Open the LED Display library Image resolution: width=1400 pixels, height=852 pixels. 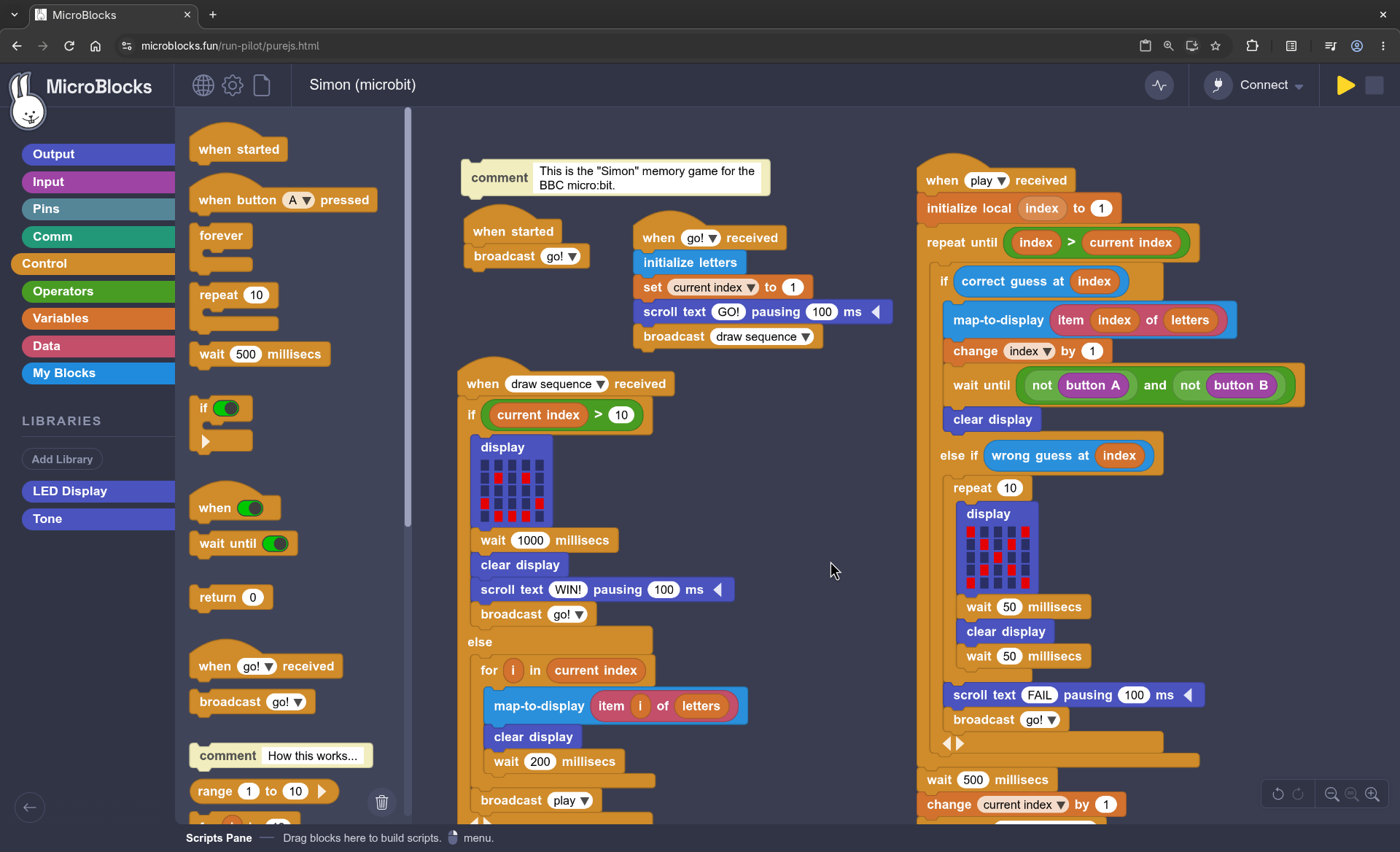pyautogui.click(x=98, y=492)
